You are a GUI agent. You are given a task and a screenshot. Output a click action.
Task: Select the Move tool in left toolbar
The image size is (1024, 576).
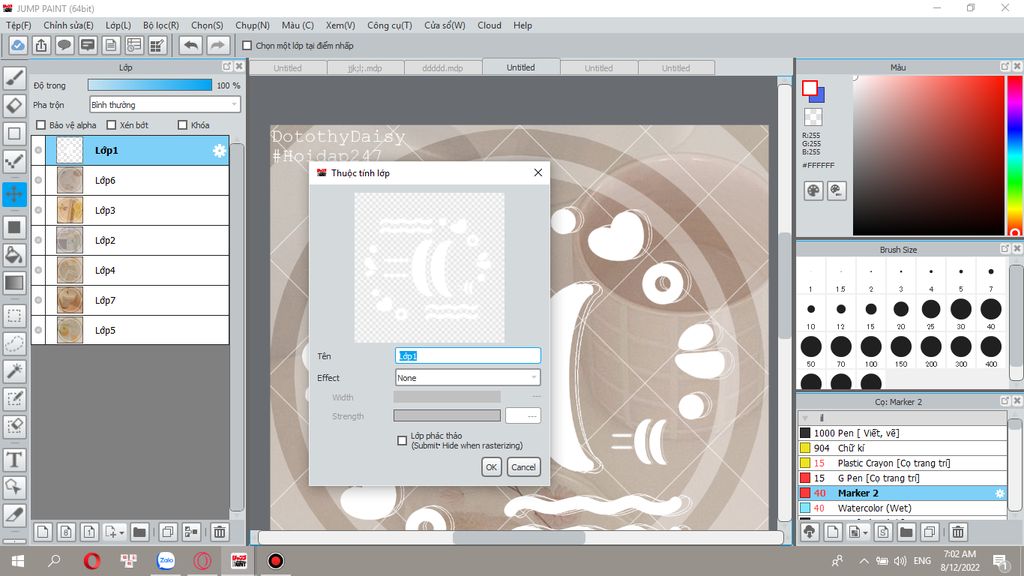point(14,194)
